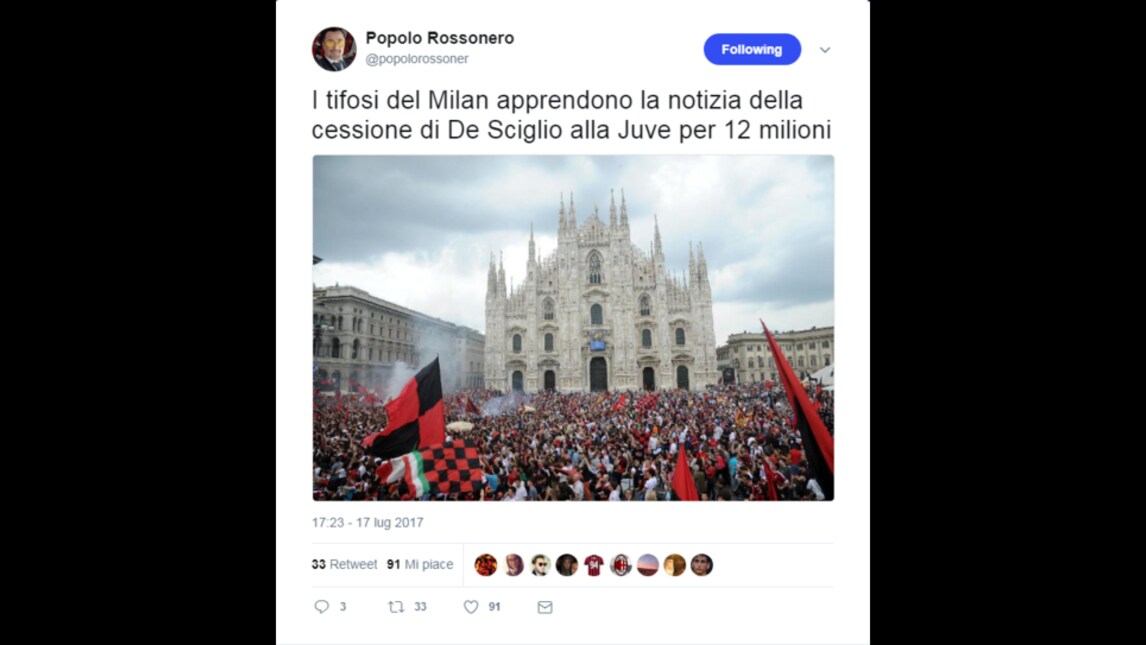View the 33 Retweet list
The image size is (1146, 645).
(344, 564)
